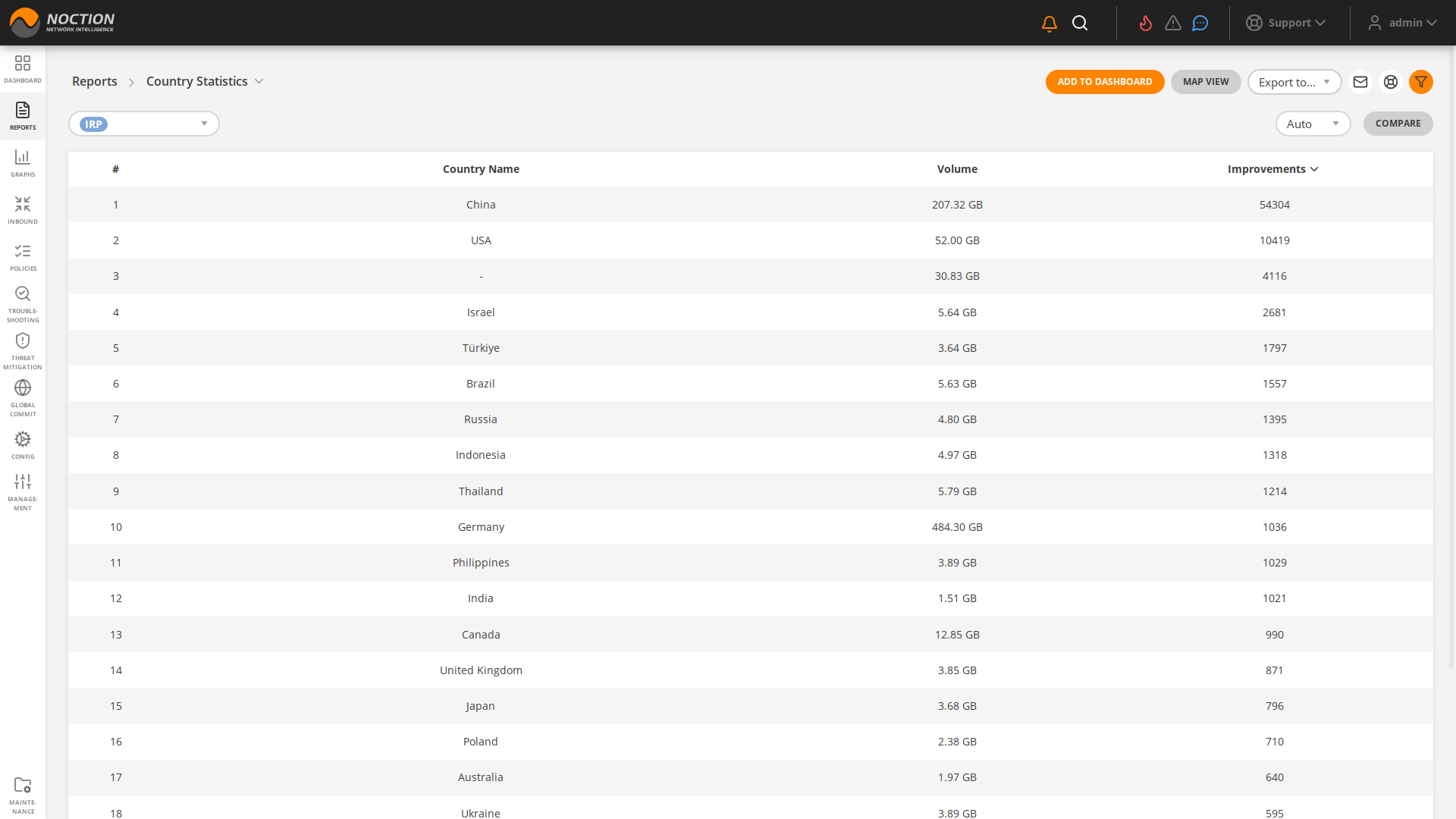Open the admin user menu
The height and width of the screenshot is (819, 1456).
coord(1403,23)
